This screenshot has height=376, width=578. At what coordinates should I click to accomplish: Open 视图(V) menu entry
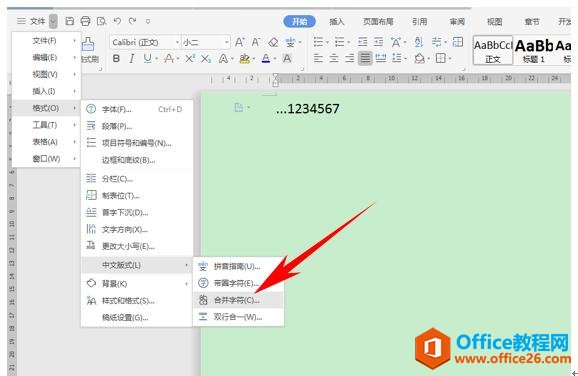46,74
